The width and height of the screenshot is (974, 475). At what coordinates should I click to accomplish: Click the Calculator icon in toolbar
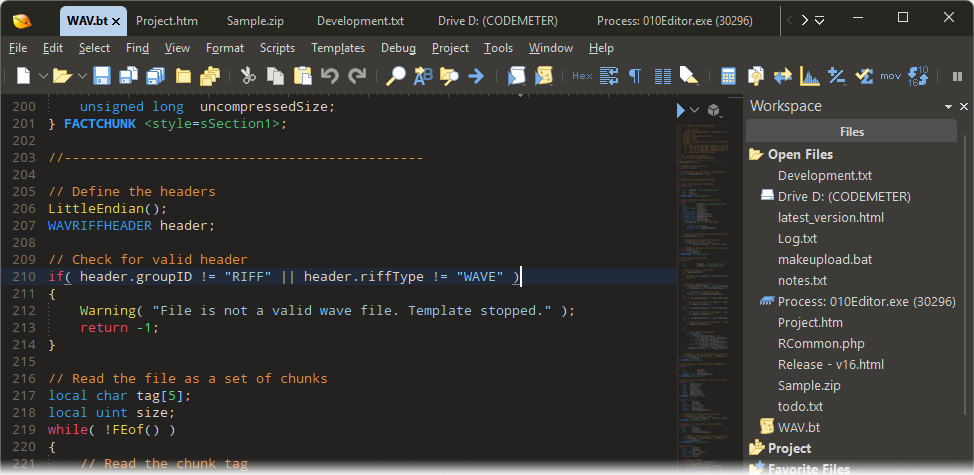[x=728, y=76]
